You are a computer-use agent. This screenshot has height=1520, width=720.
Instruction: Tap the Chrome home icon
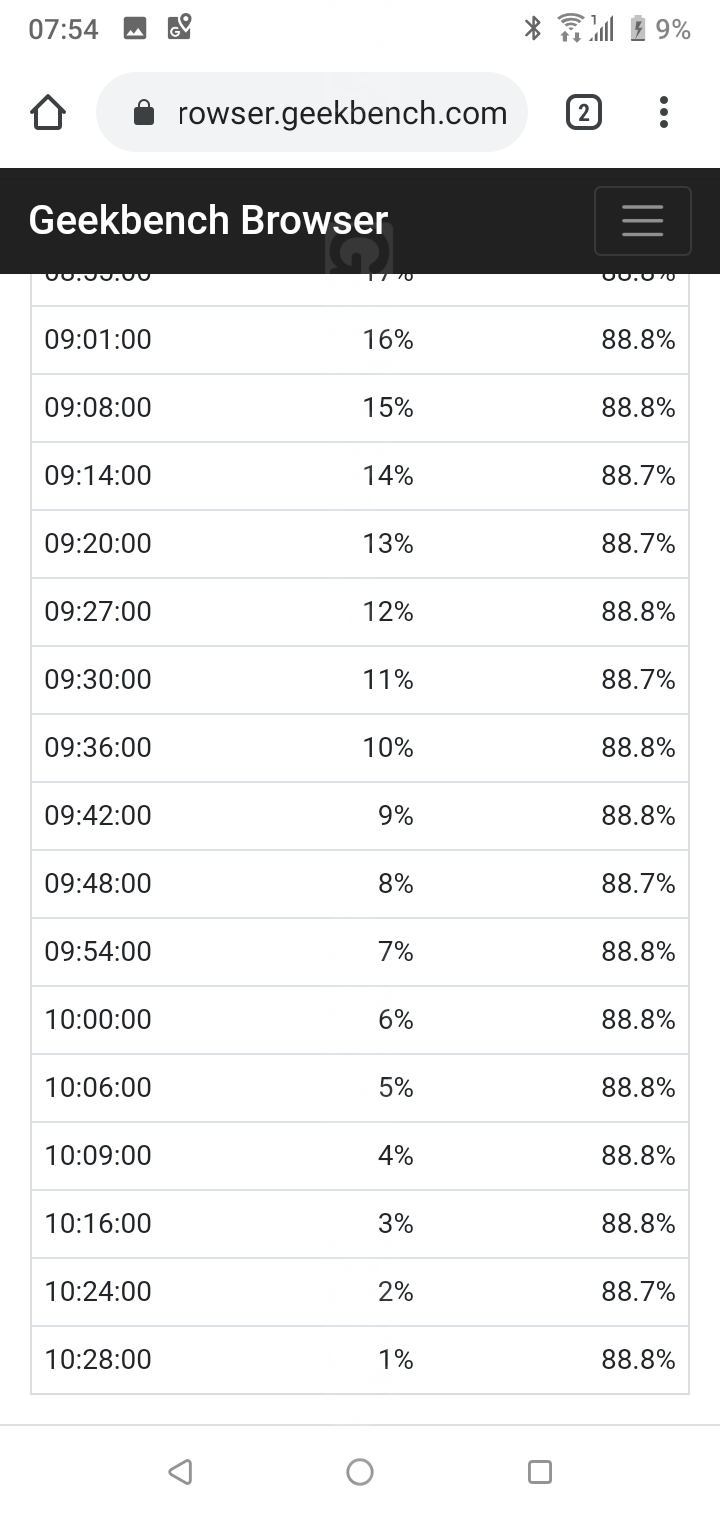coord(48,113)
